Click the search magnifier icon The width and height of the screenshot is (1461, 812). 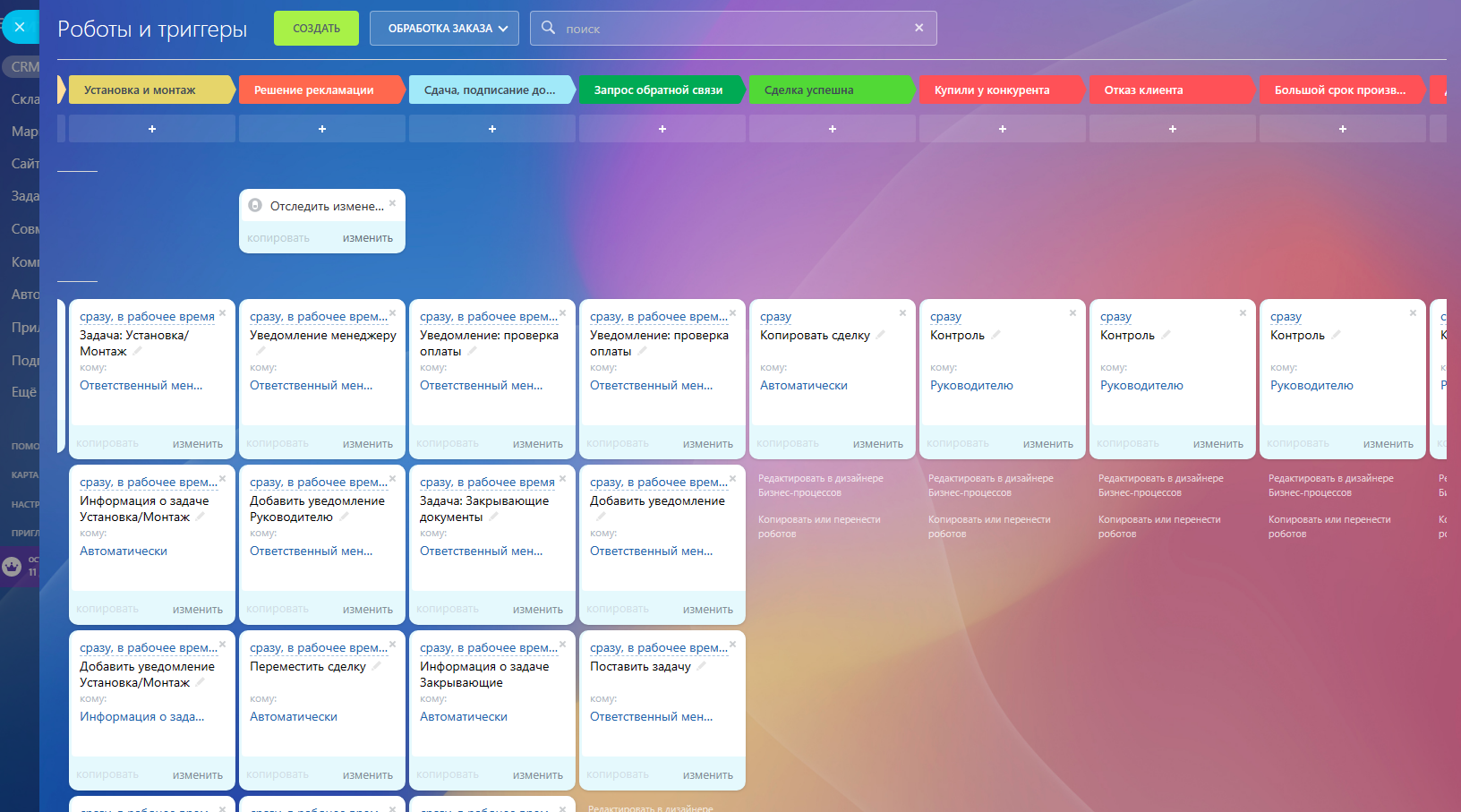[x=548, y=28]
